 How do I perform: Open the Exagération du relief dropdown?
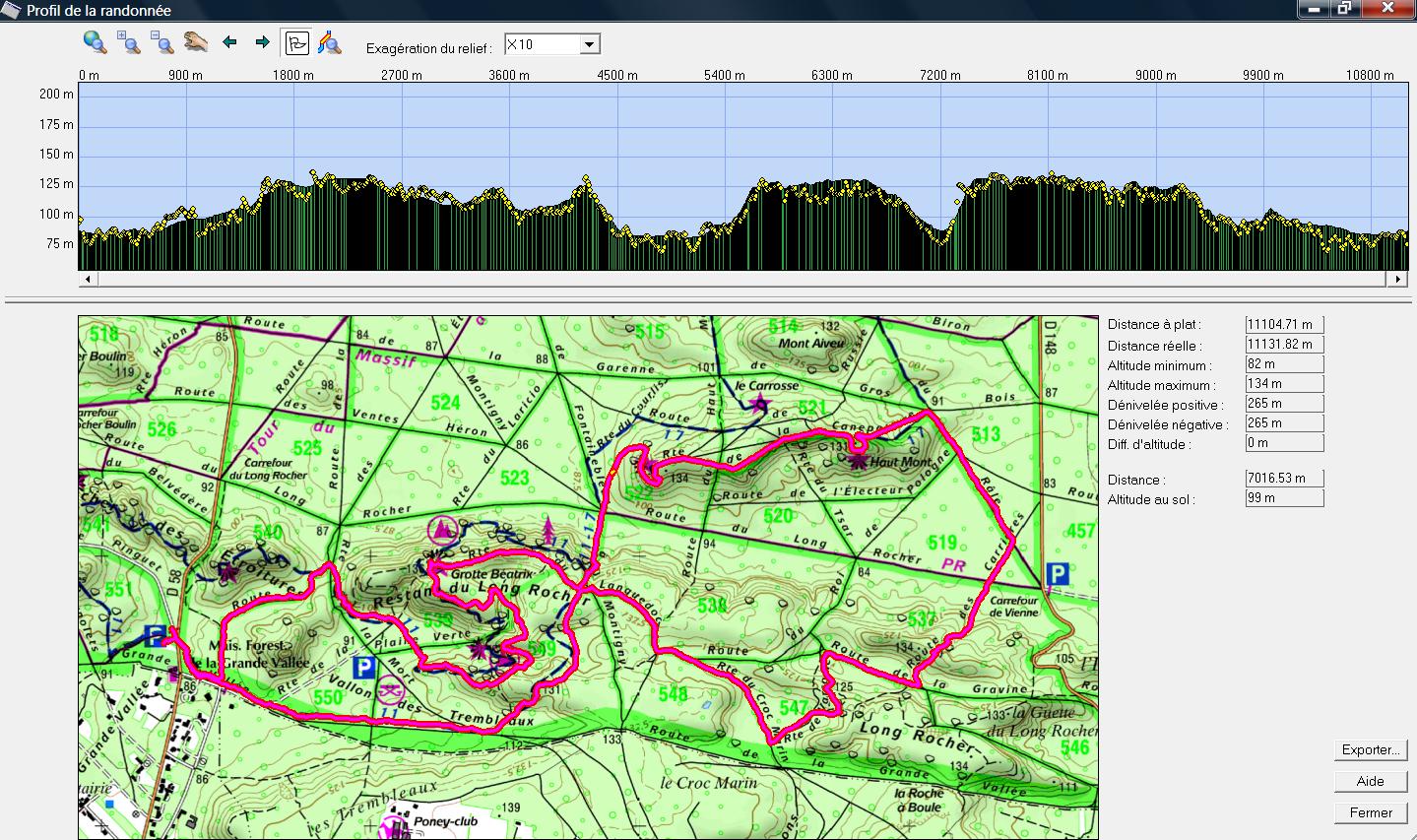[589, 45]
